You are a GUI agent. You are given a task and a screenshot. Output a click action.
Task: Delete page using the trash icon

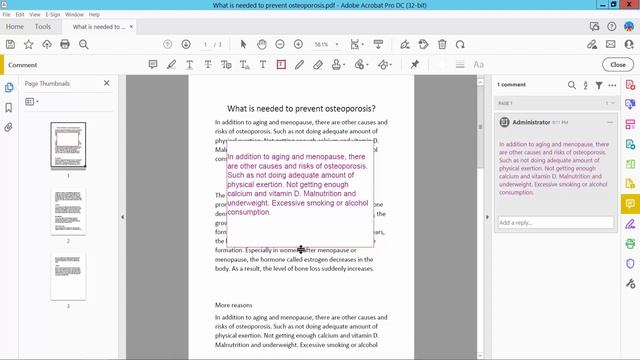tap(442, 44)
